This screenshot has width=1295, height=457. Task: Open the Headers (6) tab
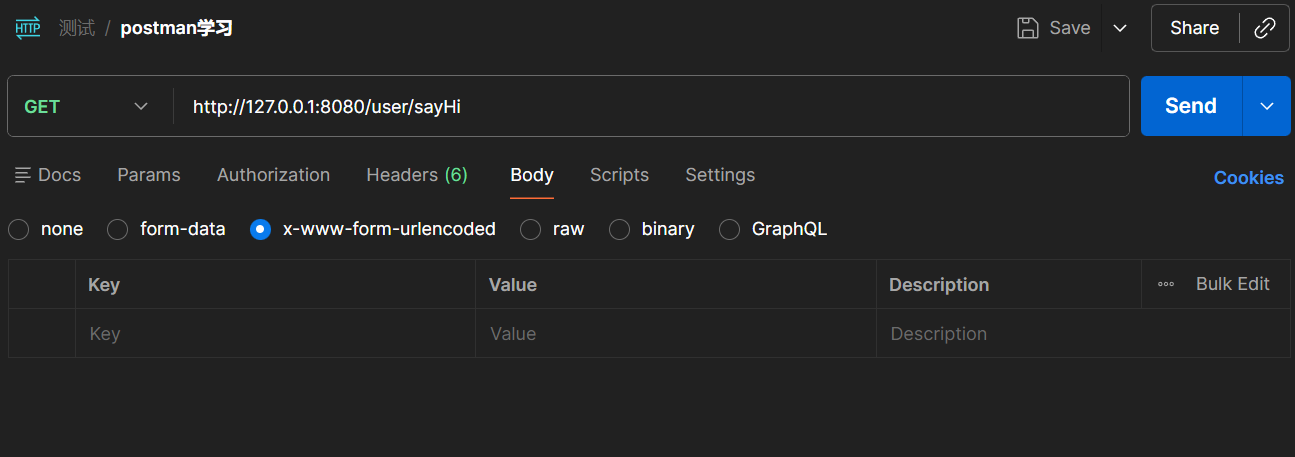(417, 175)
